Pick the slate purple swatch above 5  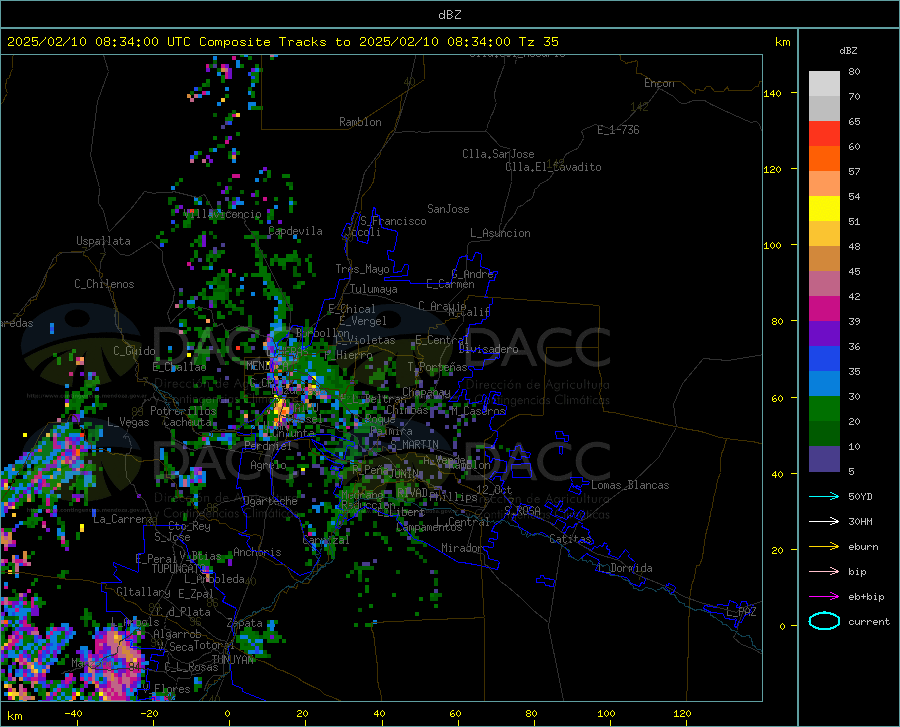(x=824, y=459)
